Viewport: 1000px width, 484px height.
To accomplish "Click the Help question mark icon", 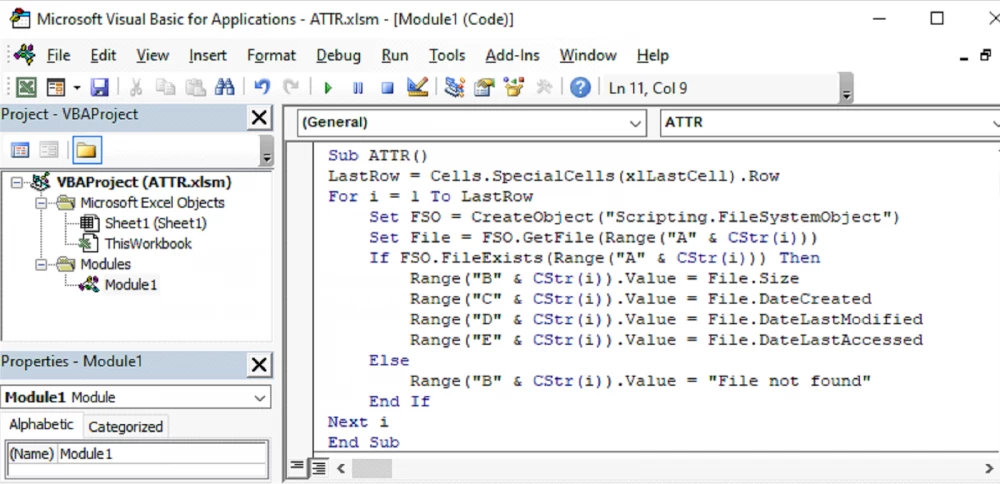I will pyautogui.click(x=580, y=88).
